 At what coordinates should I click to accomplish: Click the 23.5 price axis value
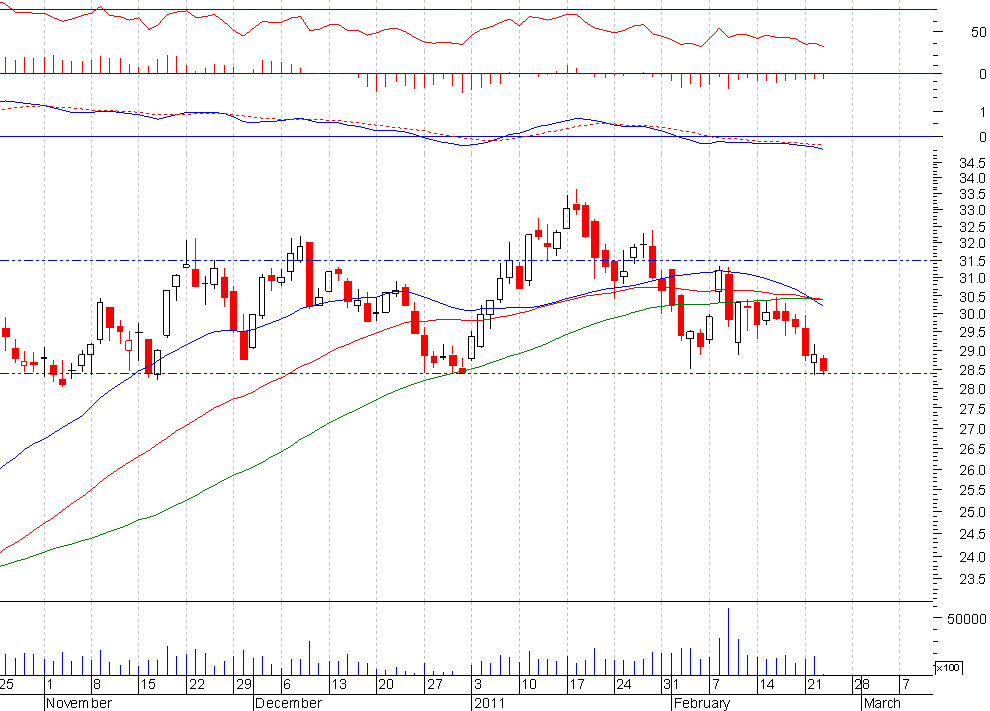click(x=972, y=579)
